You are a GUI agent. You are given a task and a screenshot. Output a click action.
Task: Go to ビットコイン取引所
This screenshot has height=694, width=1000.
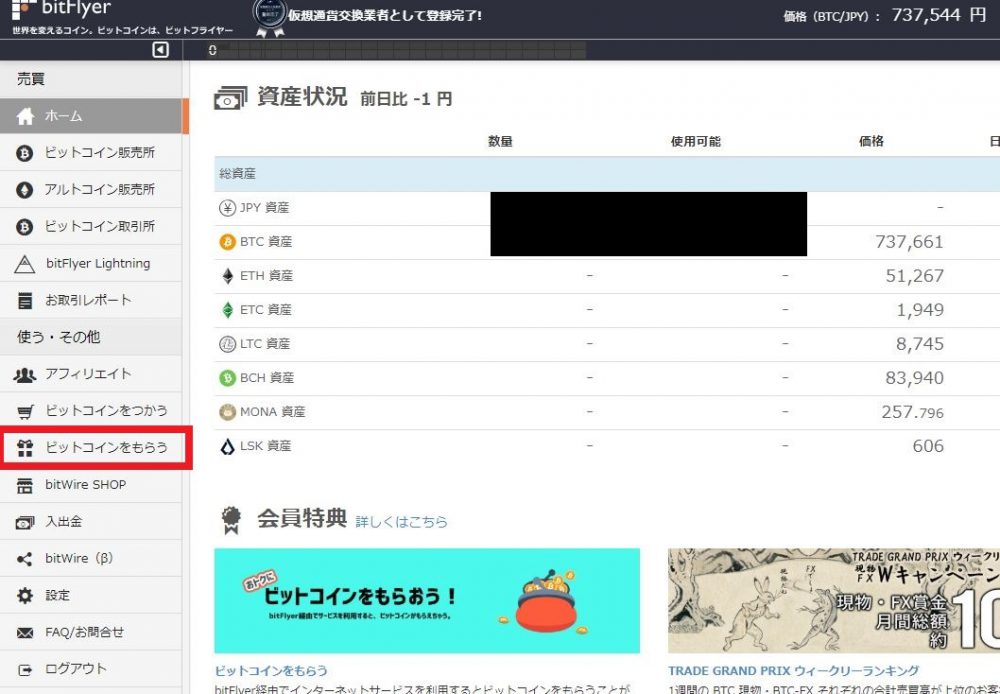(x=91, y=226)
